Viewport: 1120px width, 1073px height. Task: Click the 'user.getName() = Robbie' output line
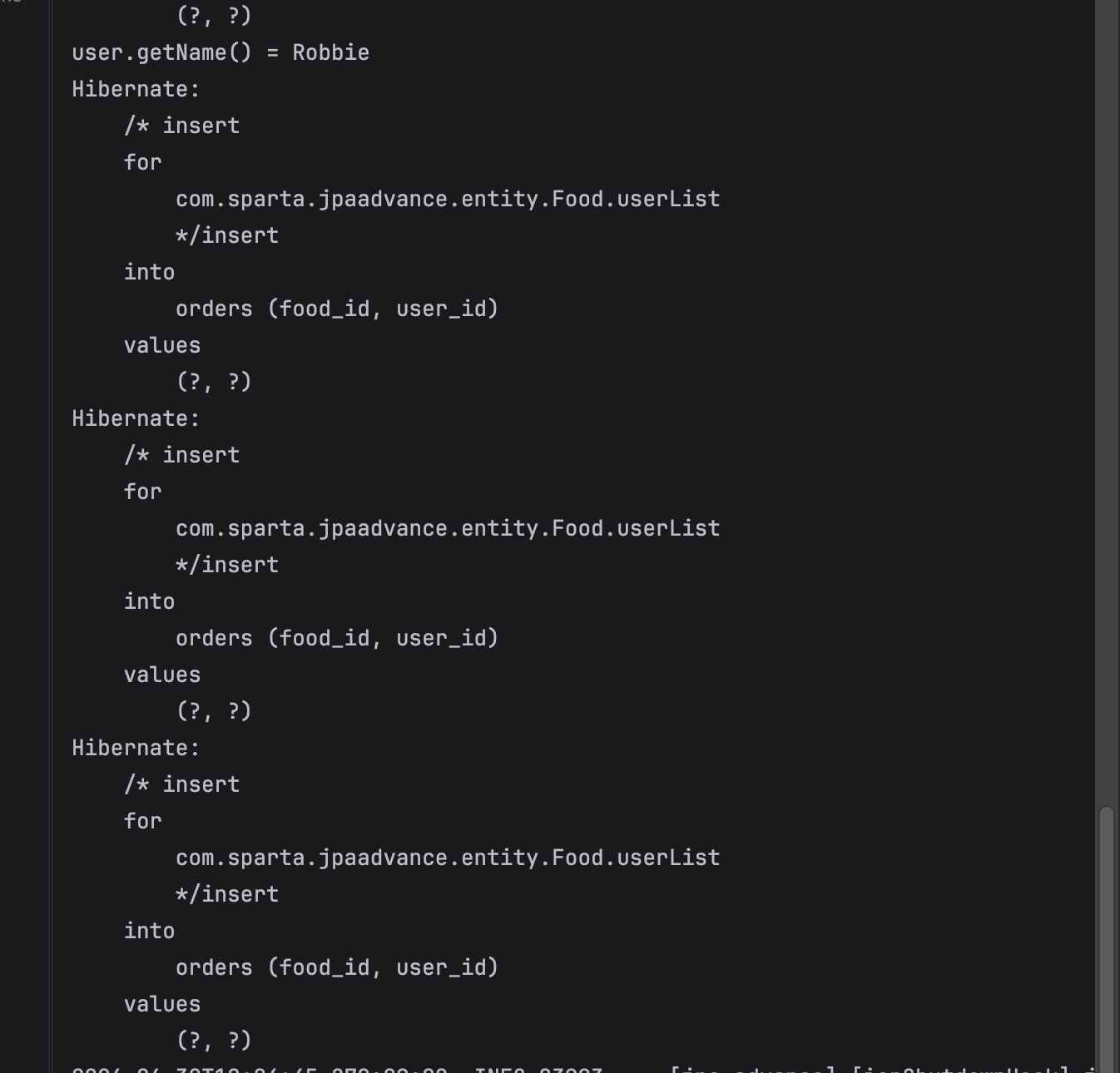221,52
